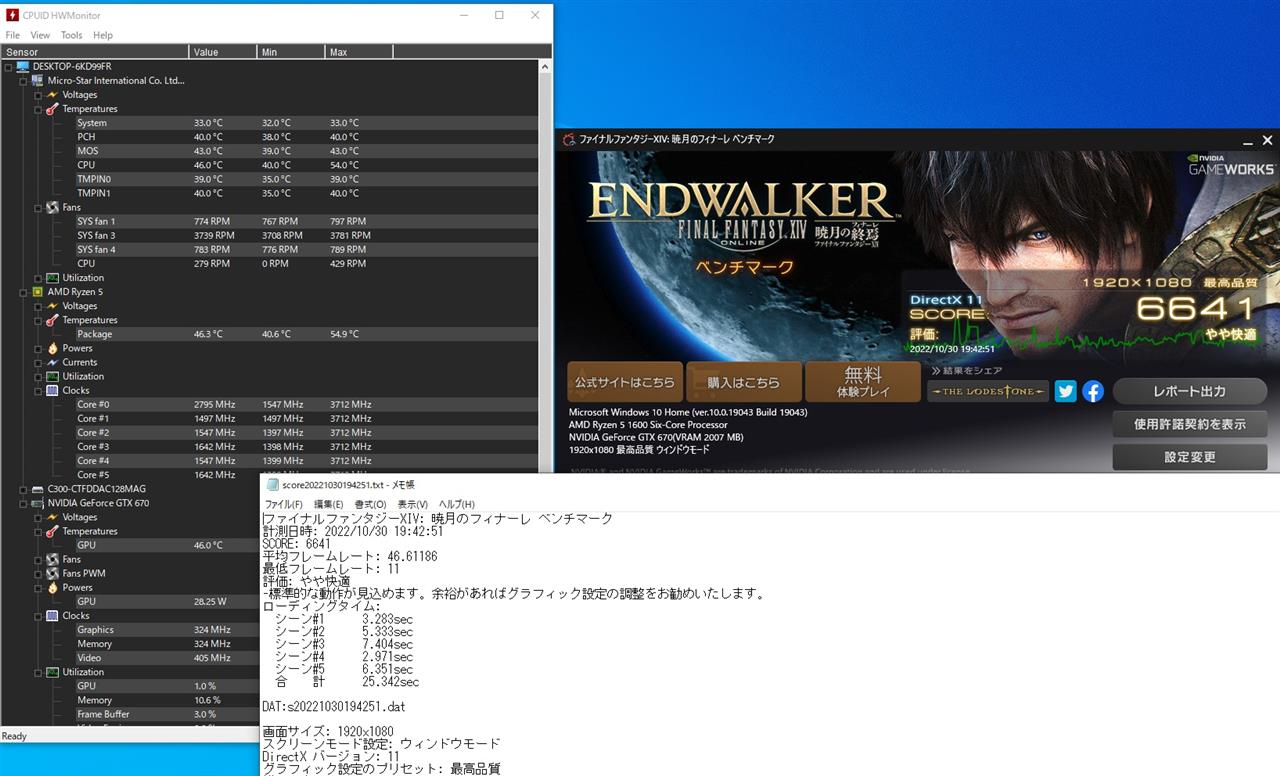Click the Fans PWM fan icon
This screenshot has width=1280, height=776.
tap(53, 573)
